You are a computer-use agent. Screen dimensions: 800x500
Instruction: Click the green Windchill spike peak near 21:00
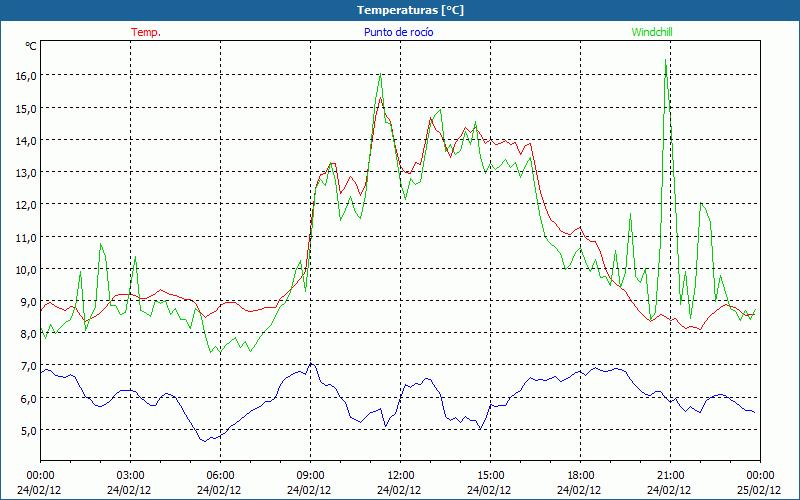[x=665, y=60]
